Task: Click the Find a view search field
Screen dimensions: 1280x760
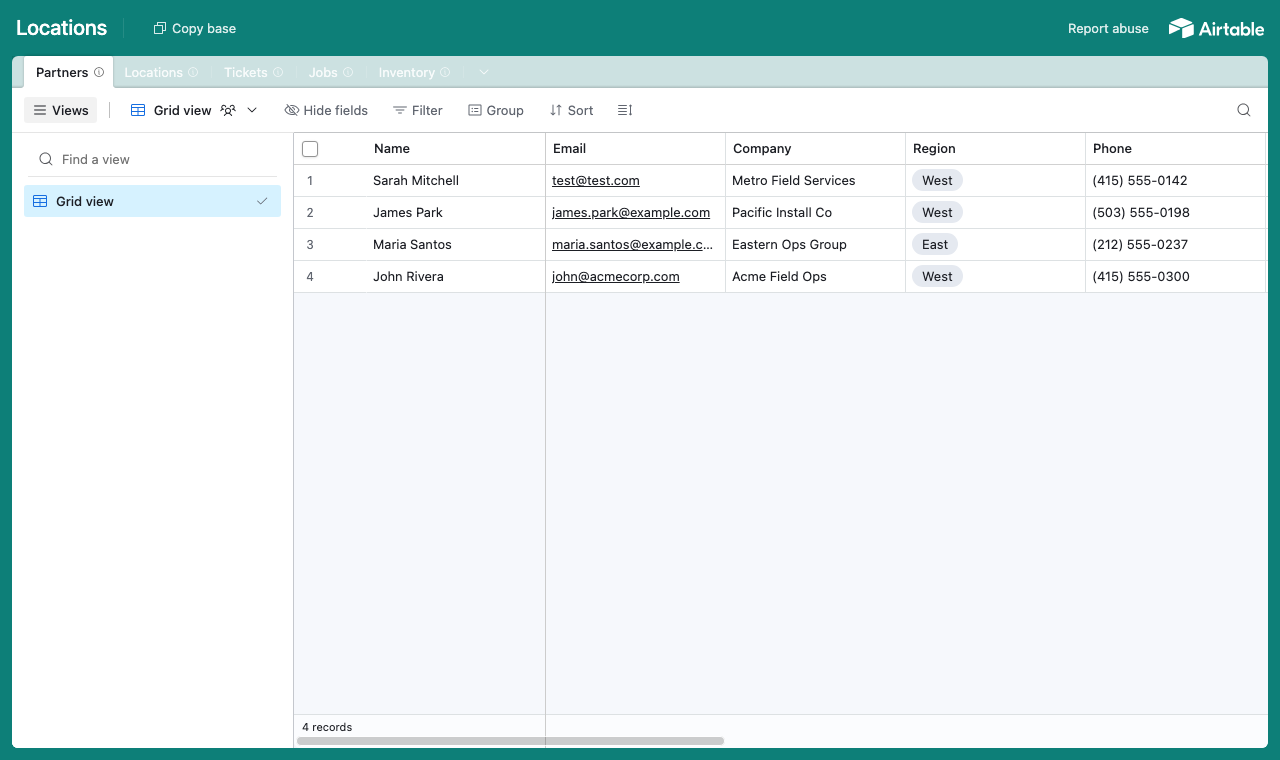Action: coord(151,159)
